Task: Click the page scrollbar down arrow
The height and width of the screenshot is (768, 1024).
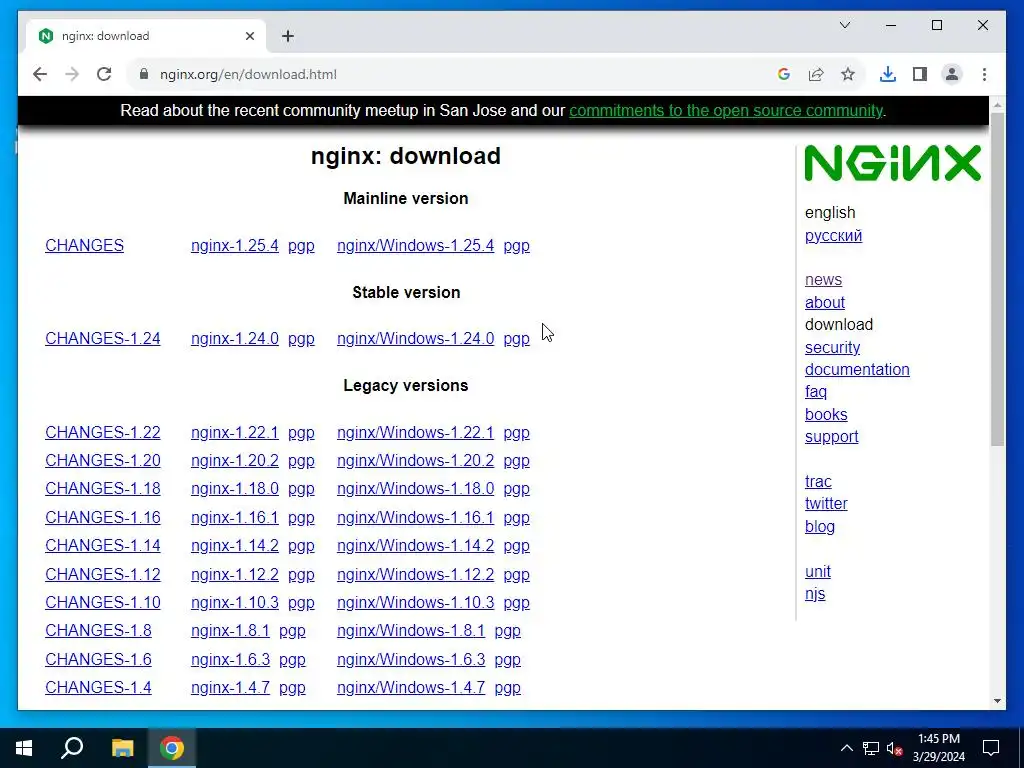Action: [x=997, y=701]
